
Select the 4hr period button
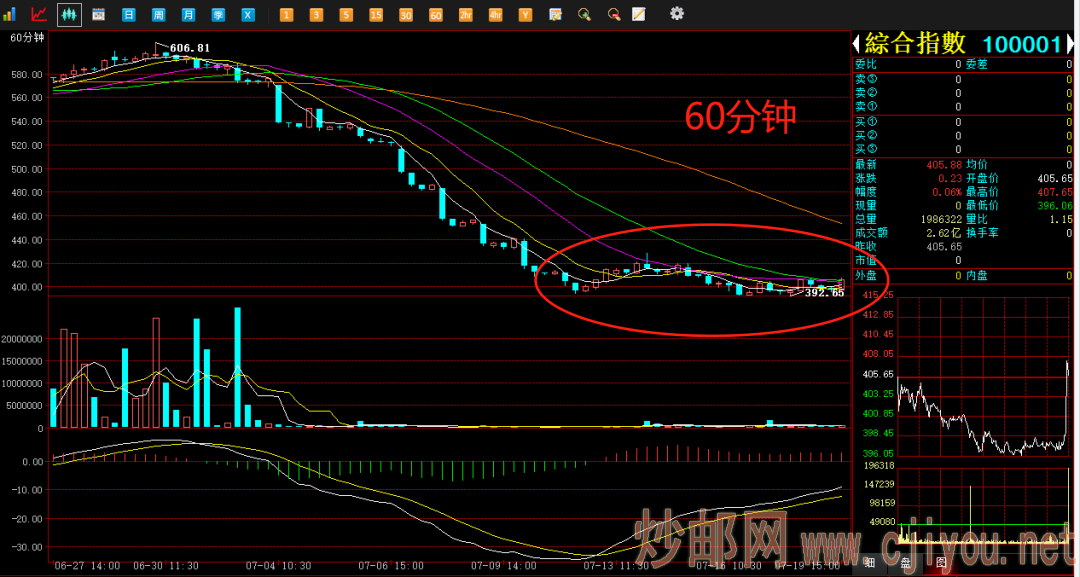pyautogui.click(x=496, y=14)
